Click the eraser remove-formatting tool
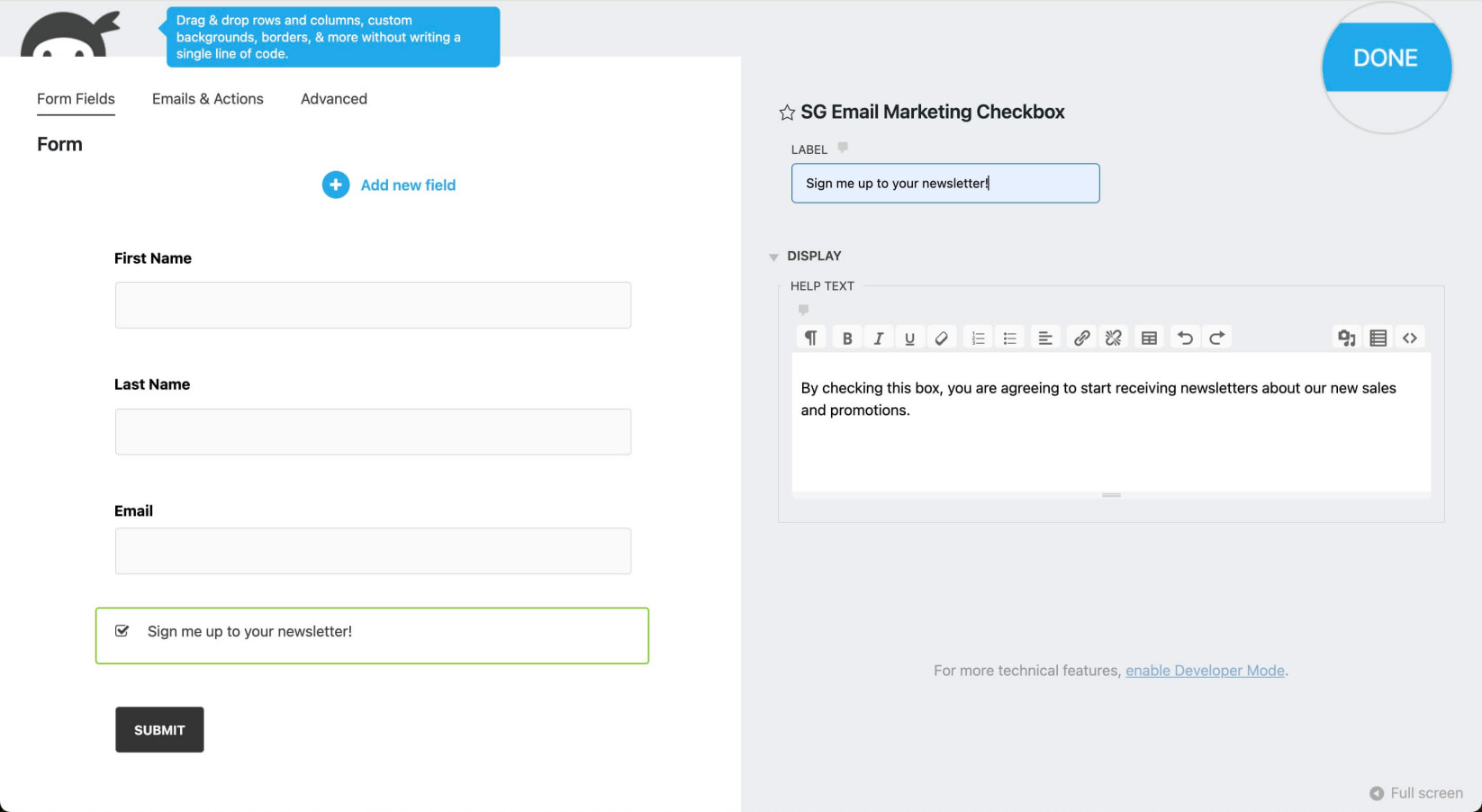The width and height of the screenshot is (1482, 812). tap(941, 338)
